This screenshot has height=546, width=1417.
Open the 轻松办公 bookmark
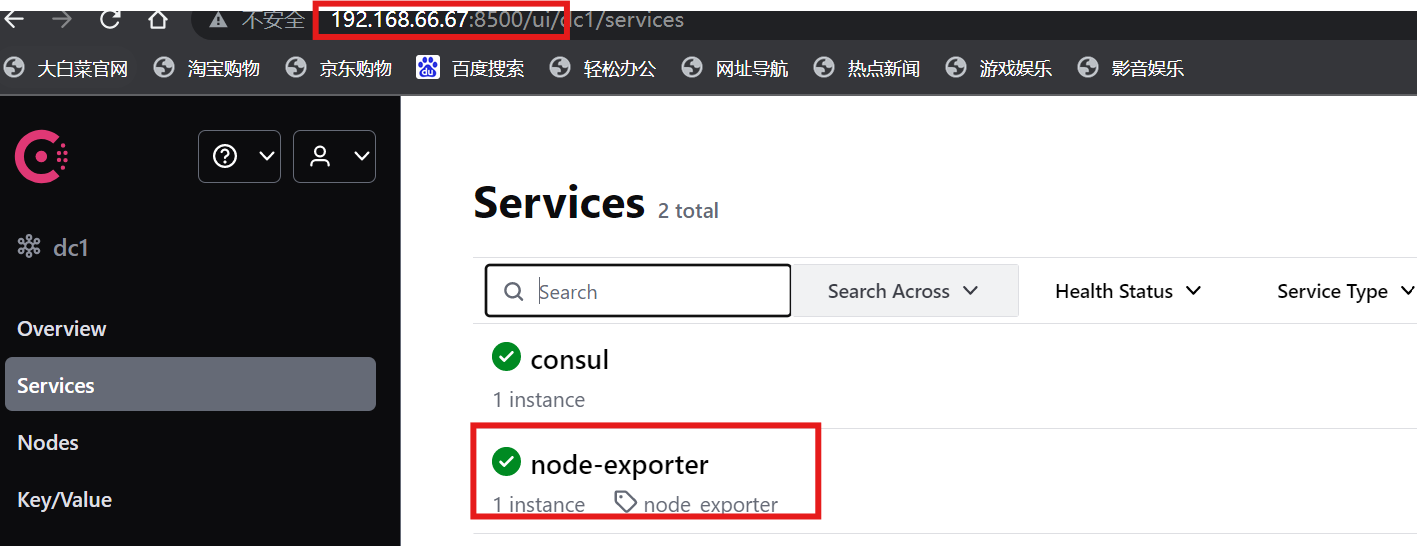[x=603, y=68]
